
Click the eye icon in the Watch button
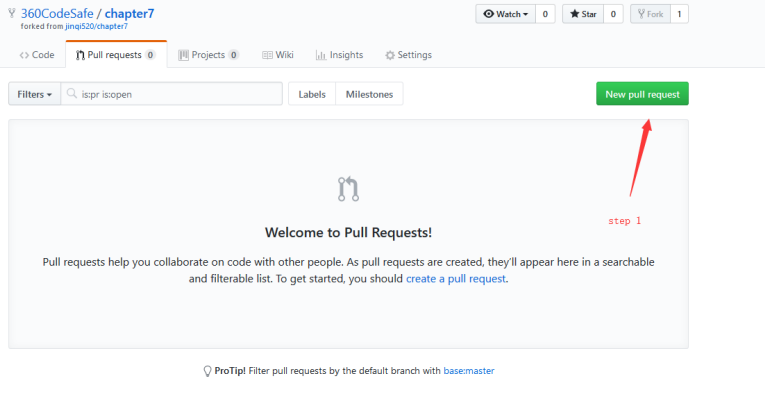tap(488, 14)
